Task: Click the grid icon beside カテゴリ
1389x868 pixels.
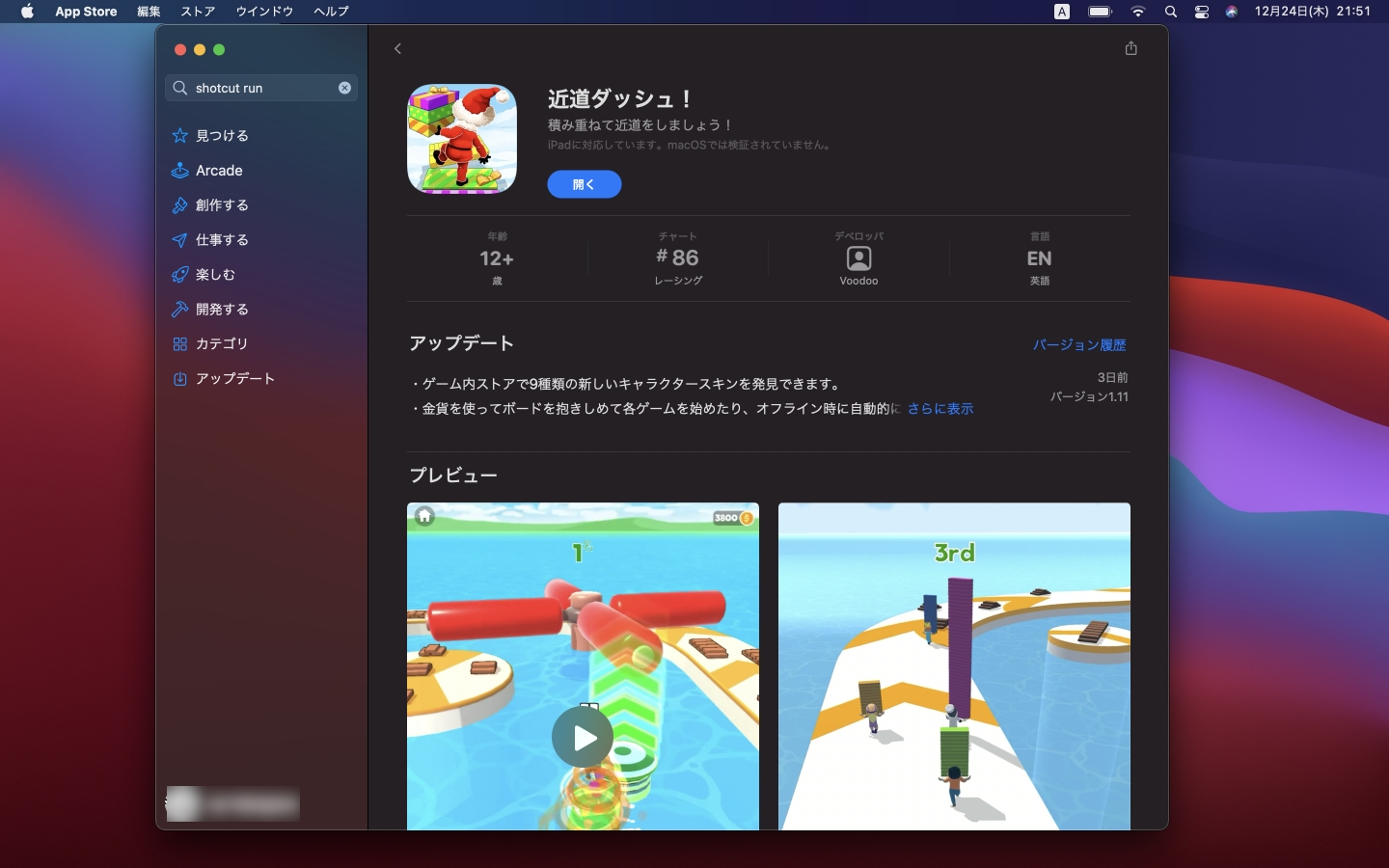Action: pyautogui.click(x=179, y=344)
